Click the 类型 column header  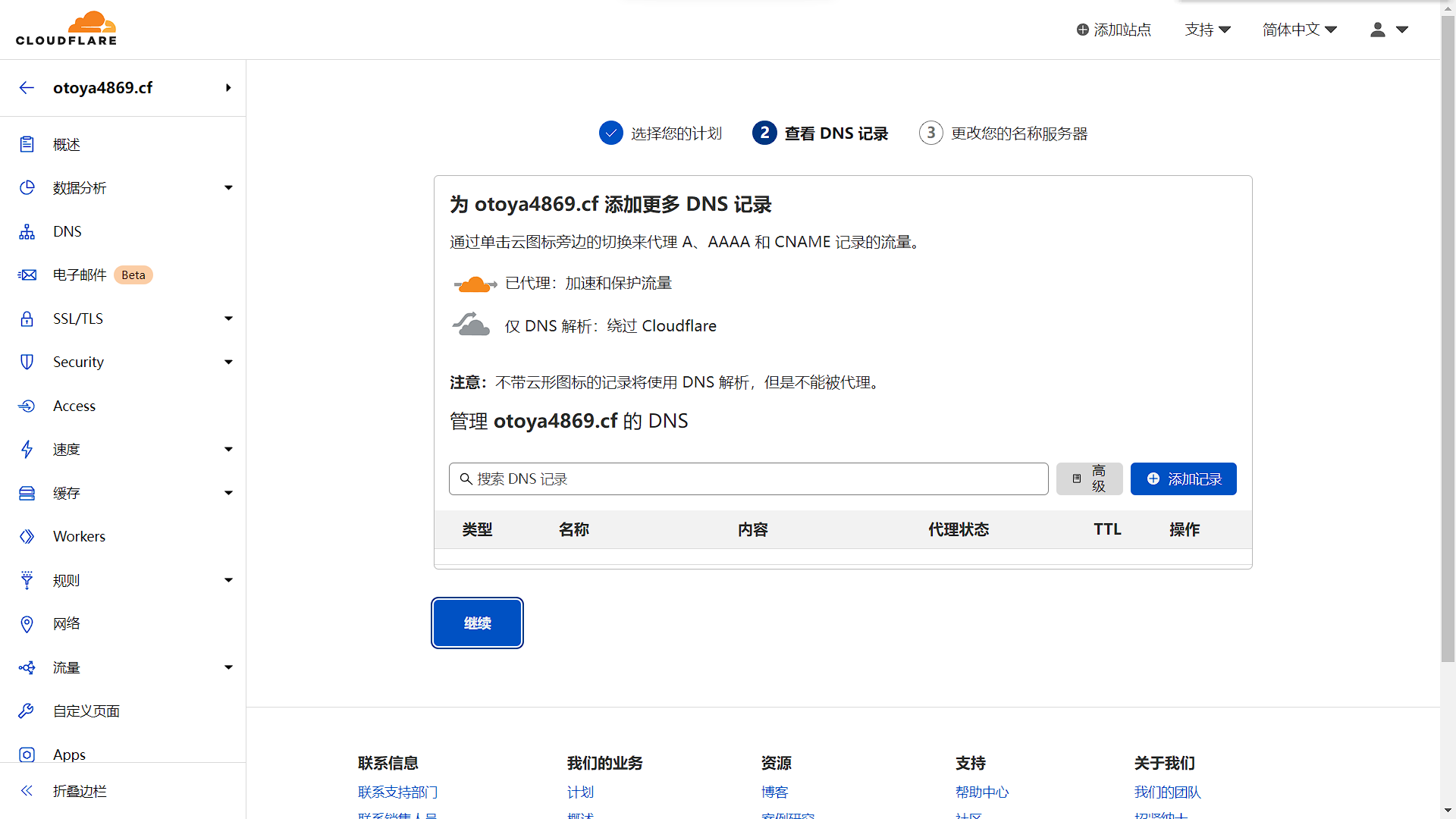tap(478, 529)
